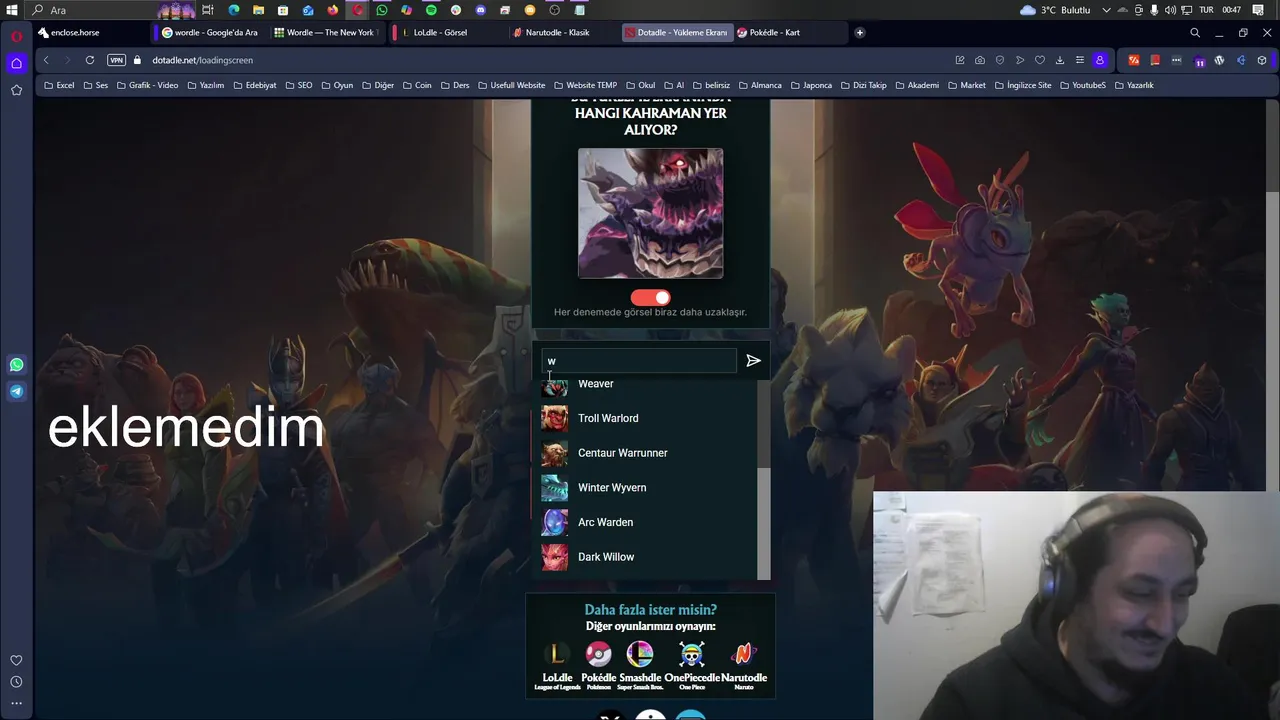Go back to the previous page
1280x720 pixels.
(x=46, y=60)
